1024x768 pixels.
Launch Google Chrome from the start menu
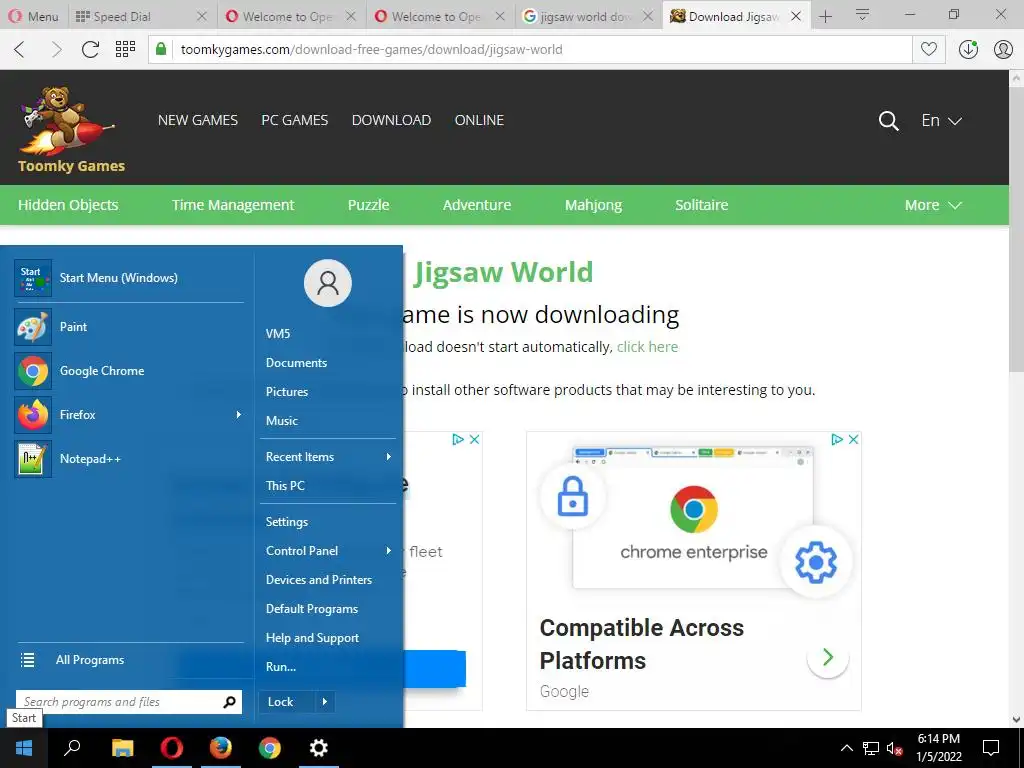click(x=129, y=370)
